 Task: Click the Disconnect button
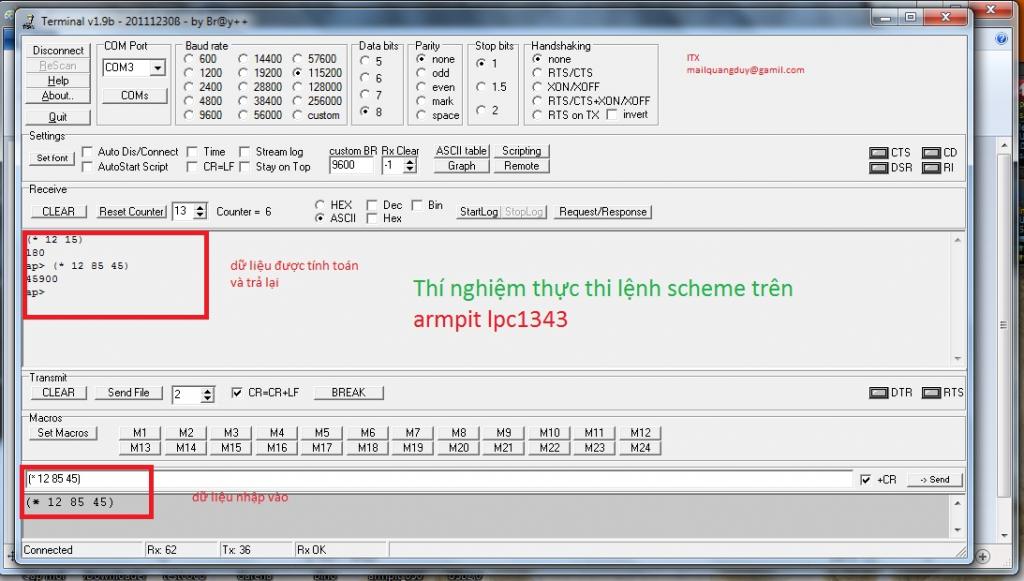58,50
